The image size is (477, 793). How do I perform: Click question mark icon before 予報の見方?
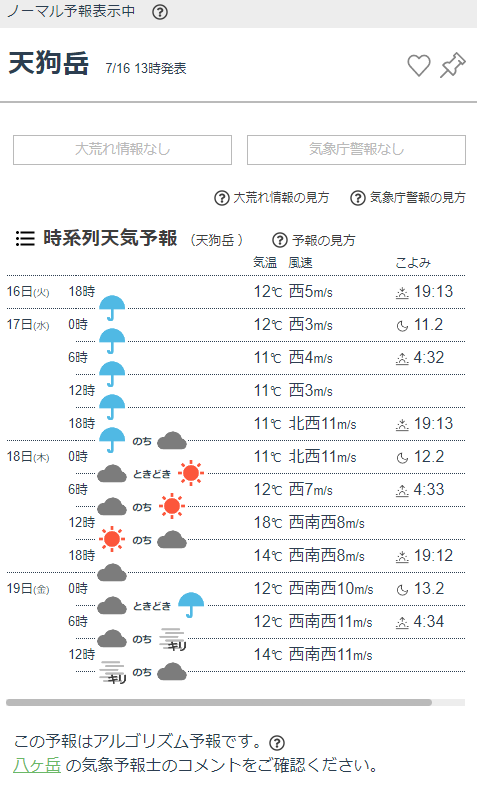(x=280, y=240)
